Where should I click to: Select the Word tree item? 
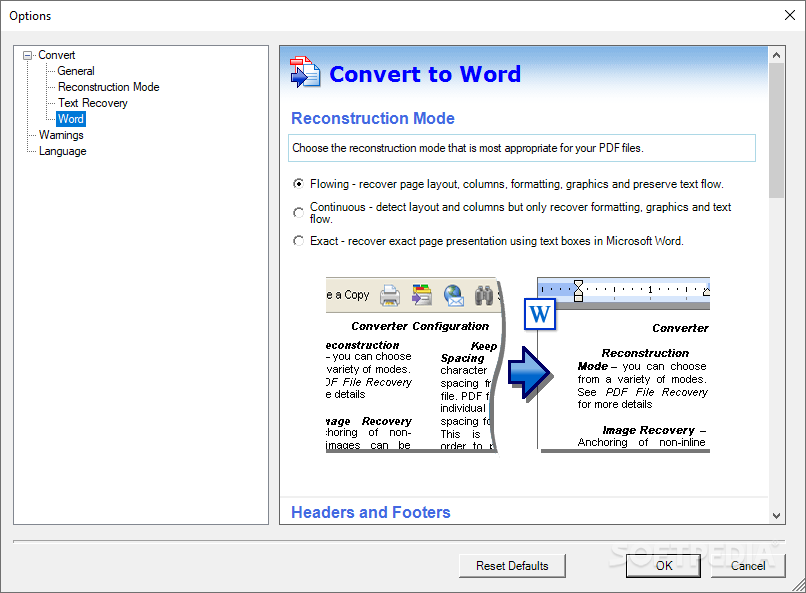click(71, 119)
